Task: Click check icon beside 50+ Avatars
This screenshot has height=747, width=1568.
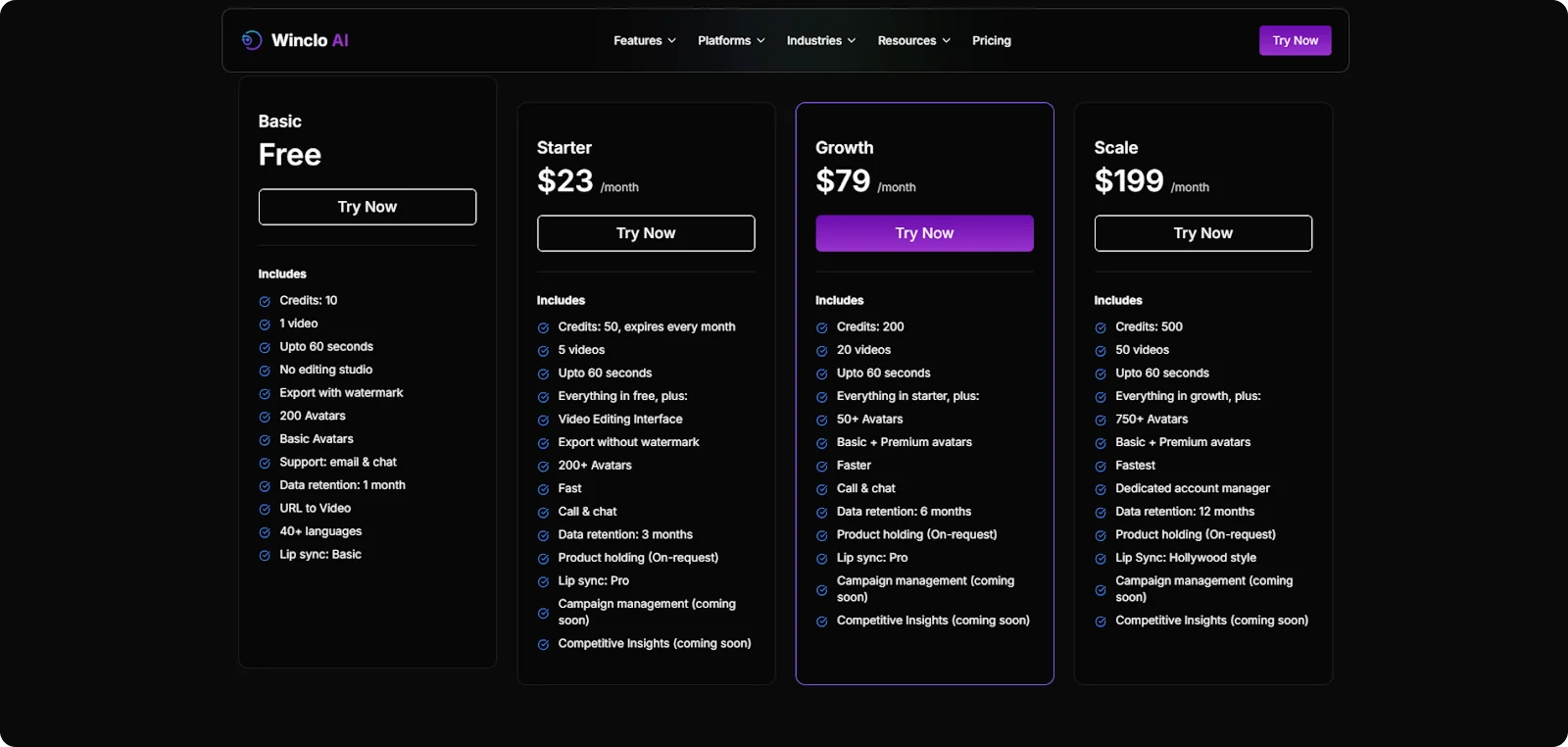Action: click(822, 421)
